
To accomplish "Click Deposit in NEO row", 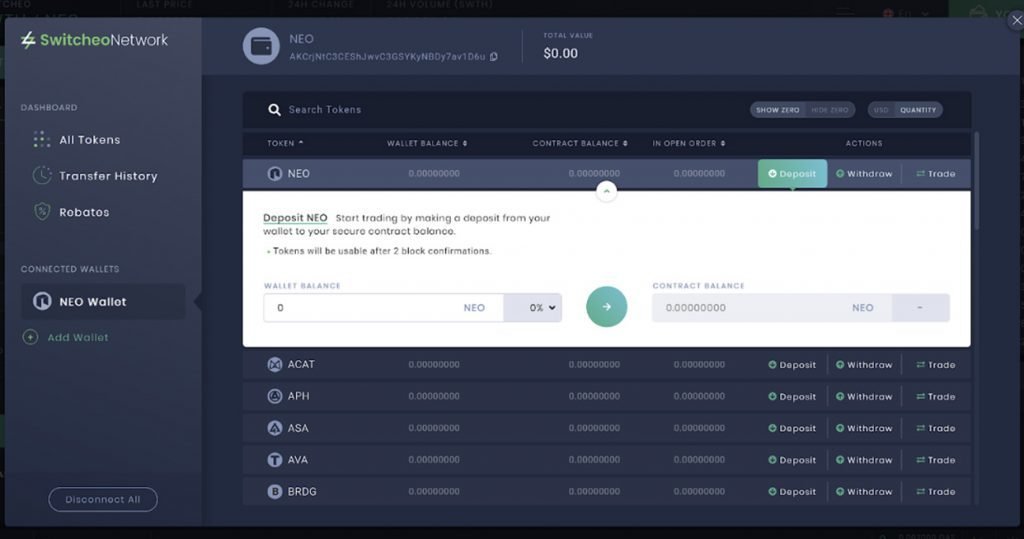I will coord(792,174).
